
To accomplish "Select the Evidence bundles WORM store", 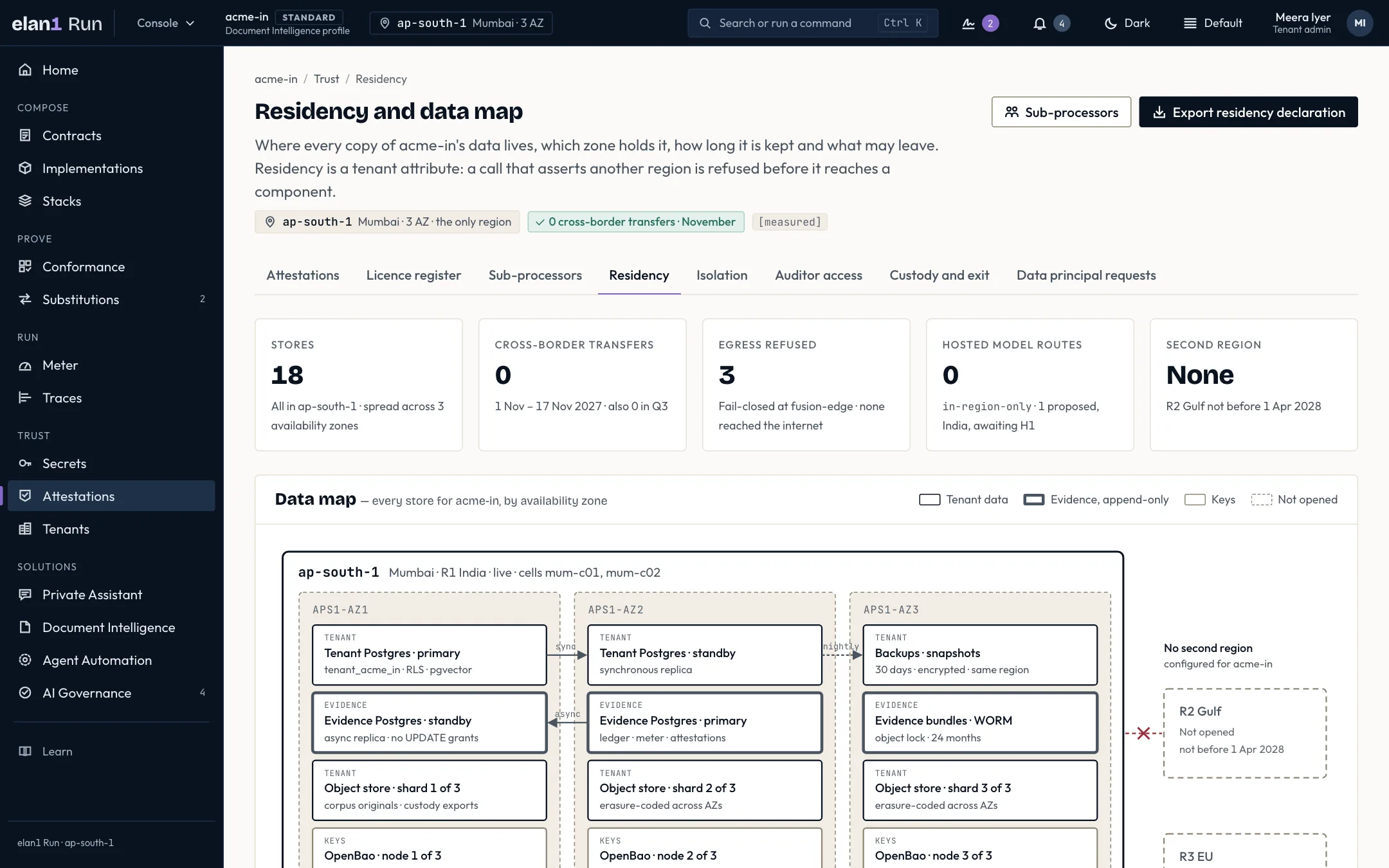I will click(x=979, y=722).
